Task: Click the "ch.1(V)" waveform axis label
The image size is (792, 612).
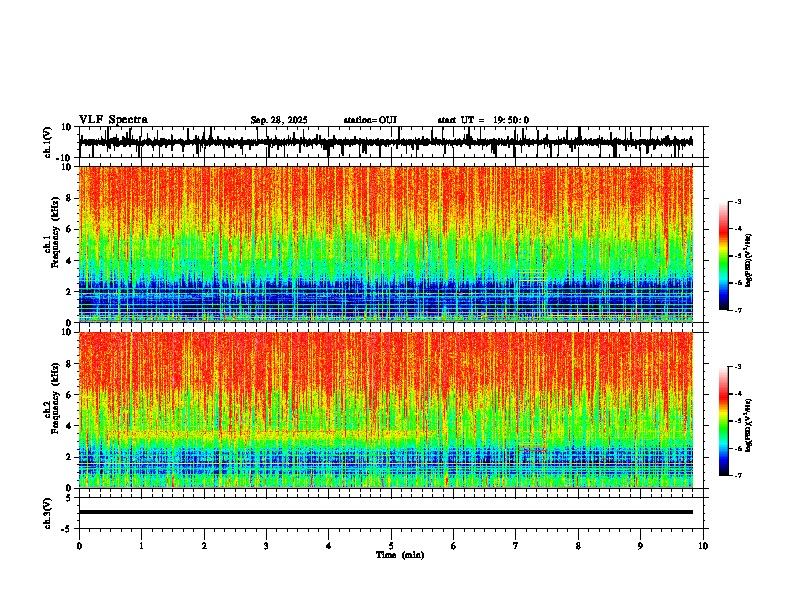Action: (48, 142)
